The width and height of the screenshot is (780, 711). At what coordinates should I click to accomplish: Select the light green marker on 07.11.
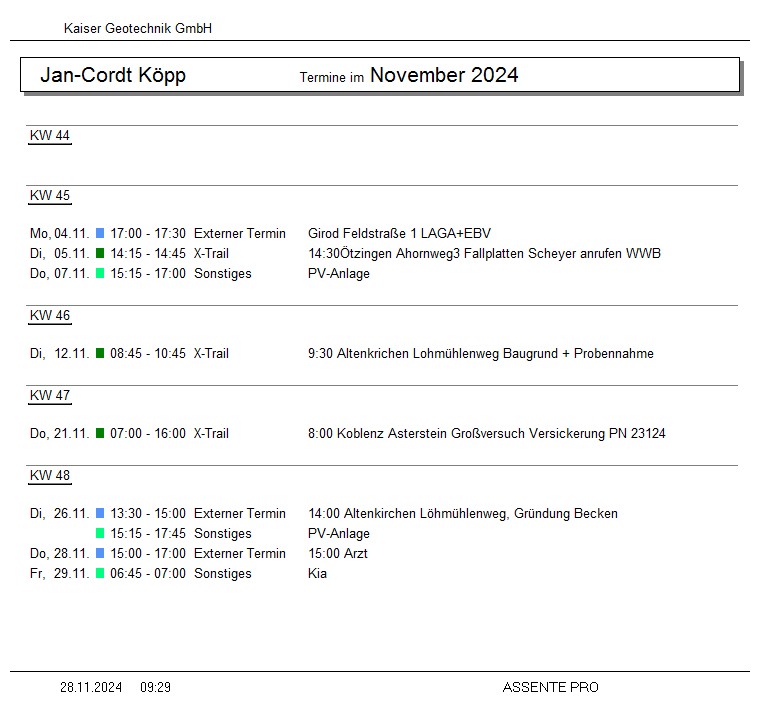pos(100,274)
